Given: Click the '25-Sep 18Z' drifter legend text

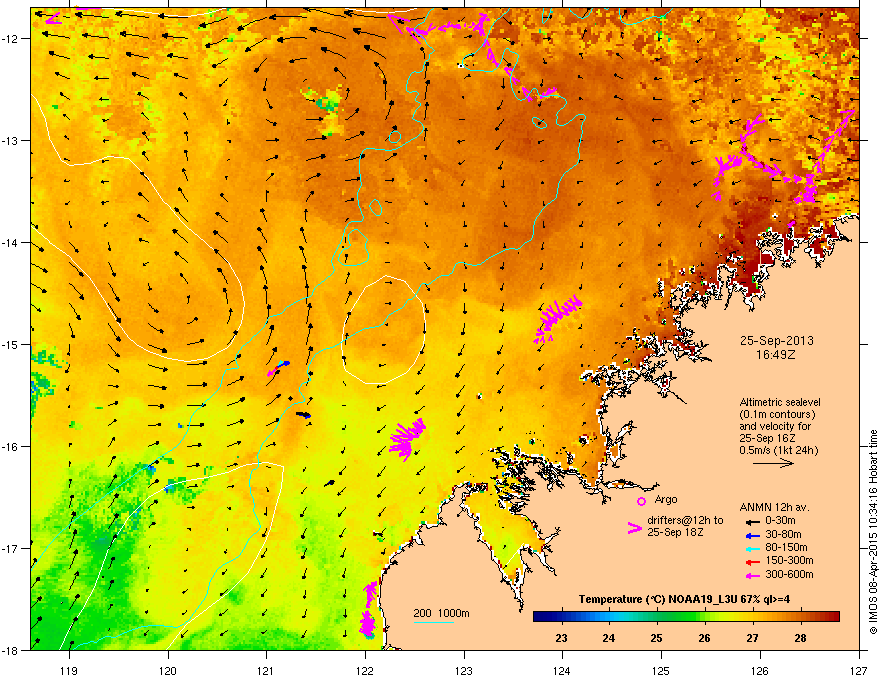Looking at the screenshot, I should click(675, 532).
